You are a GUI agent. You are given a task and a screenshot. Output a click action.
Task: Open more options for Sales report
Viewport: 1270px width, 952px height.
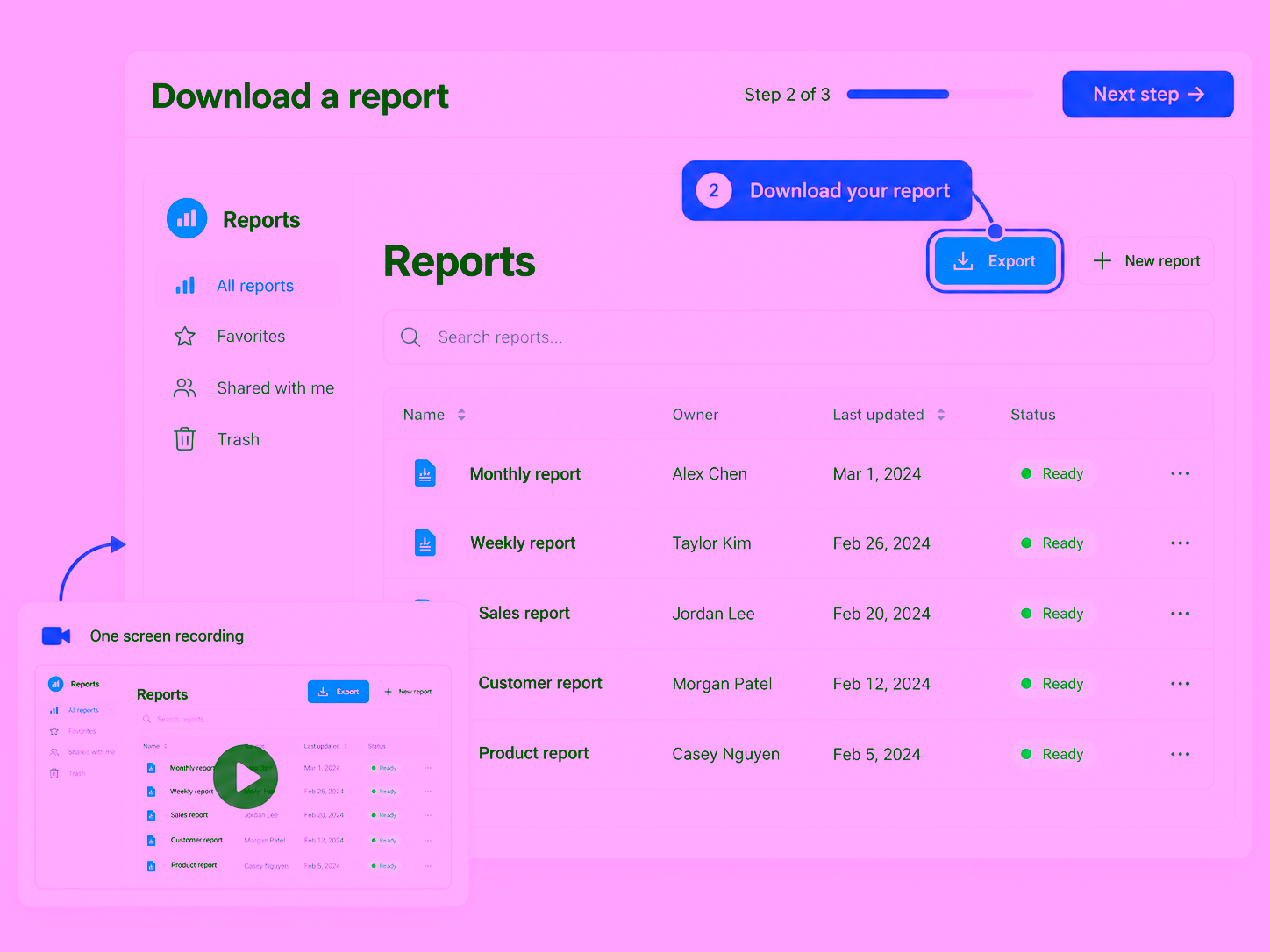[x=1181, y=614]
